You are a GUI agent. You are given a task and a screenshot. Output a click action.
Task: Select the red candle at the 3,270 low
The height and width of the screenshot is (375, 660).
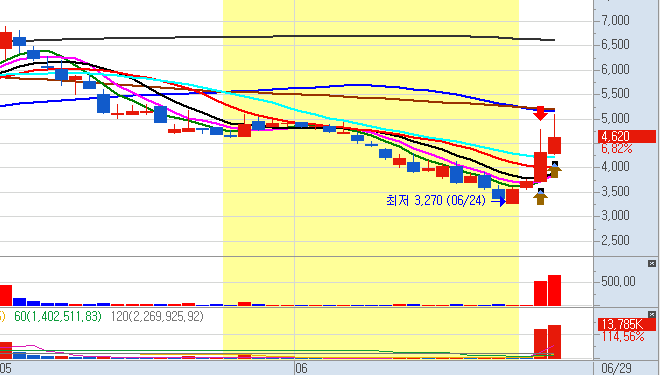[512, 197]
